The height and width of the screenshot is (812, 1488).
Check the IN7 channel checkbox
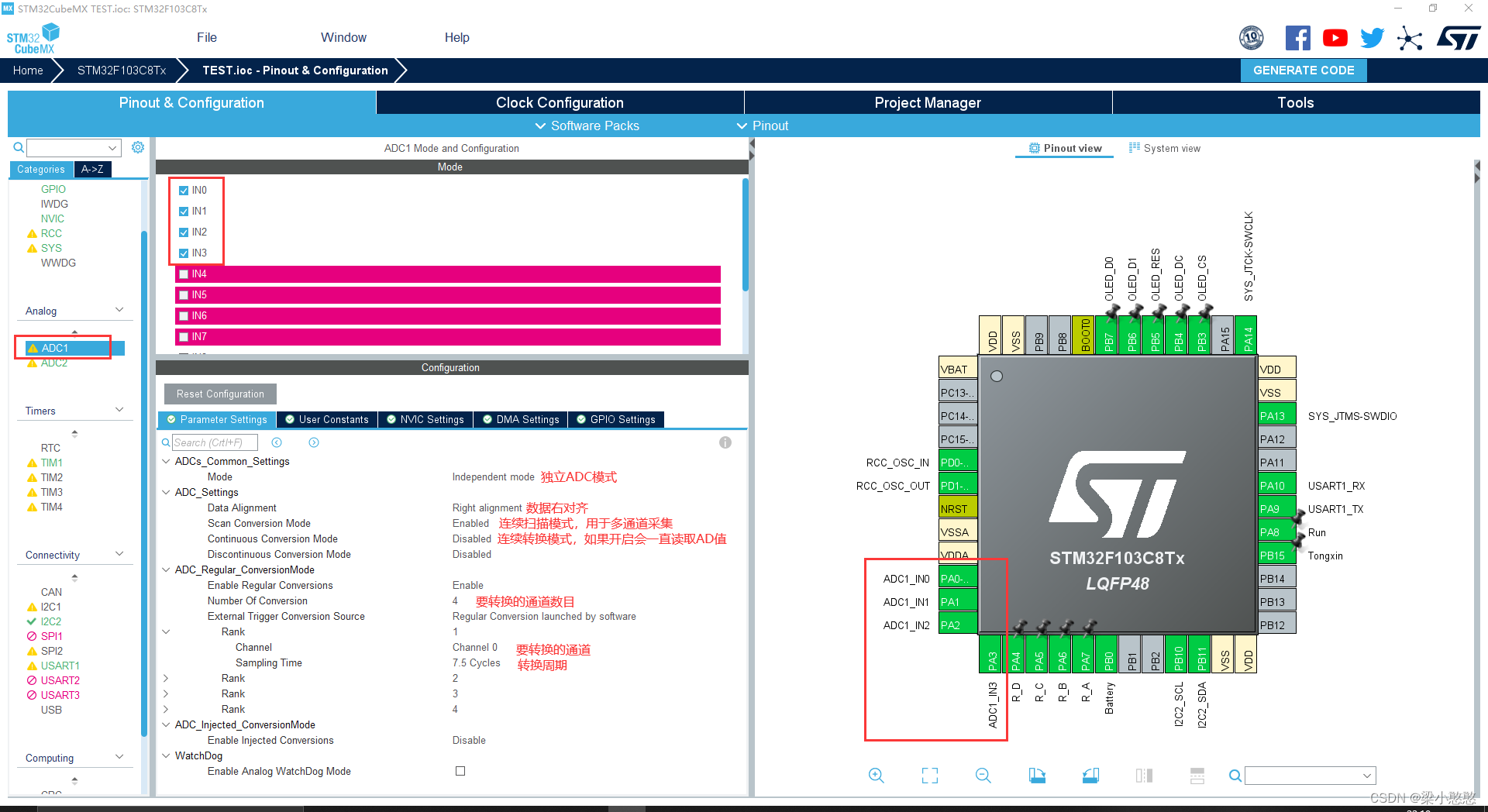click(x=184, y=337)
